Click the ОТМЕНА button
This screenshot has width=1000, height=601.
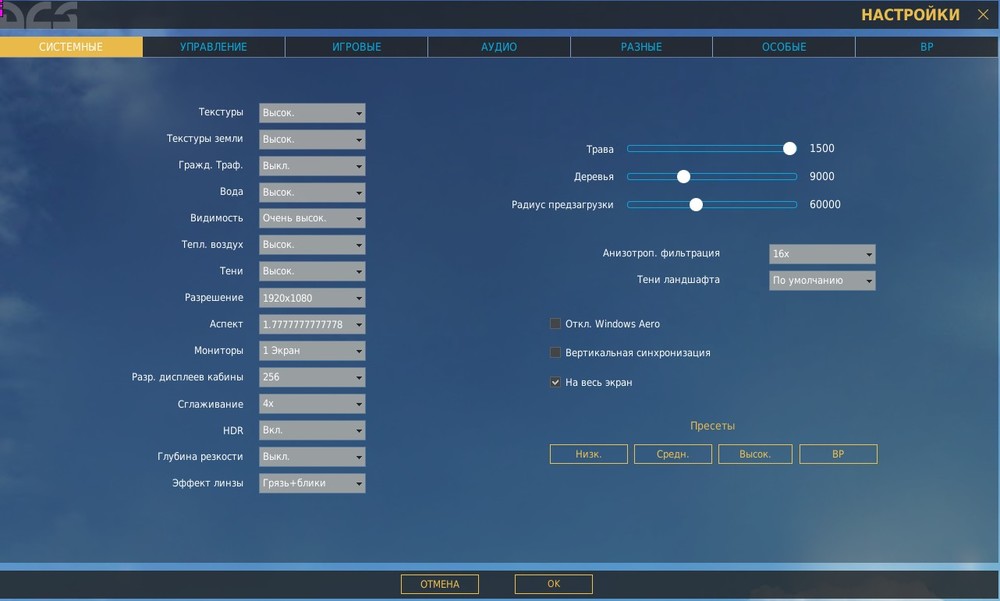click(x=439, y=584)
